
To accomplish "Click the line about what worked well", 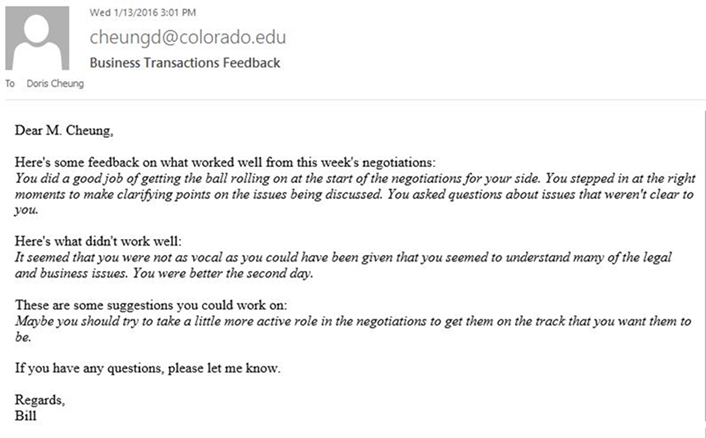I will coord(225,162).
